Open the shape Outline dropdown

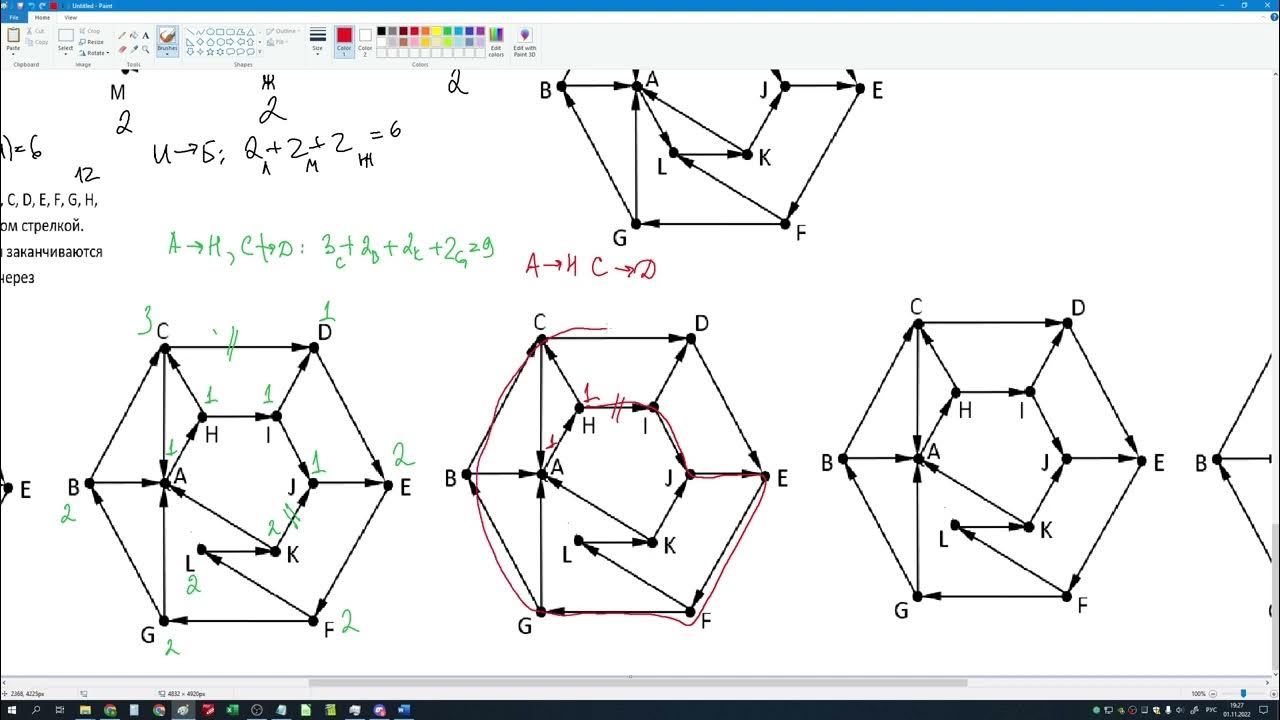pos(283,31)
